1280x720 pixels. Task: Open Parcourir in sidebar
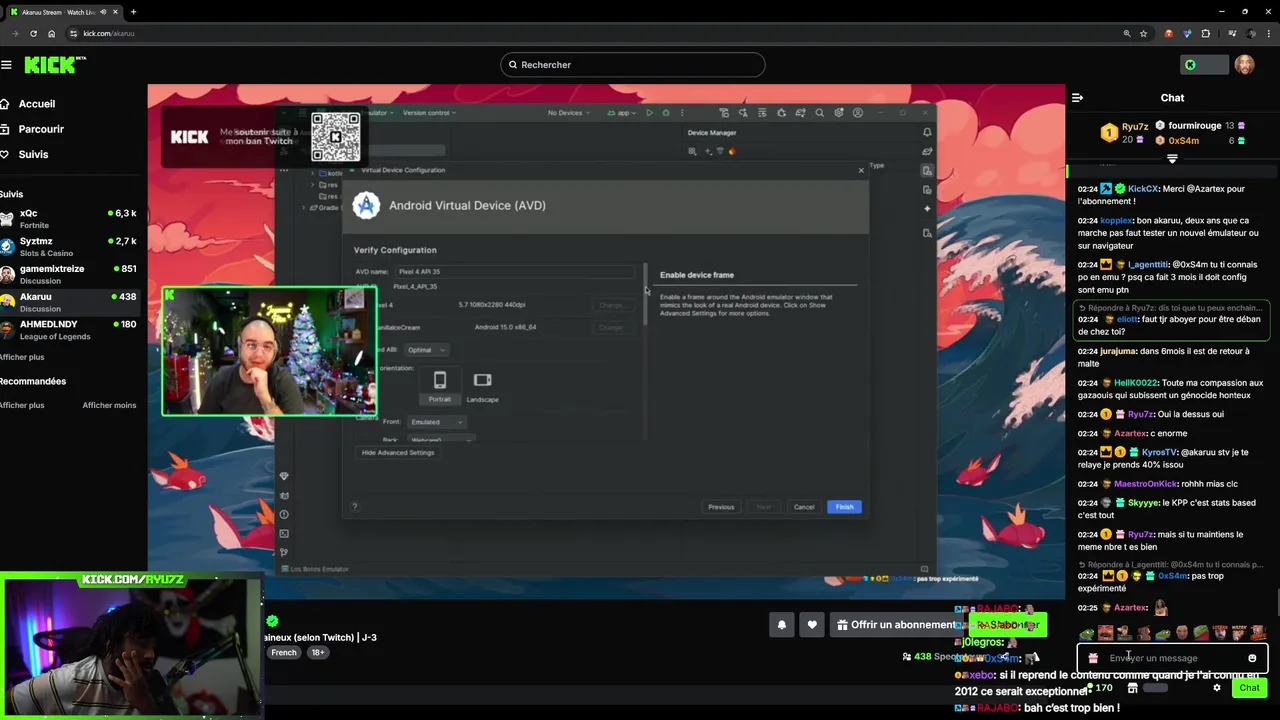pos(34,129)
